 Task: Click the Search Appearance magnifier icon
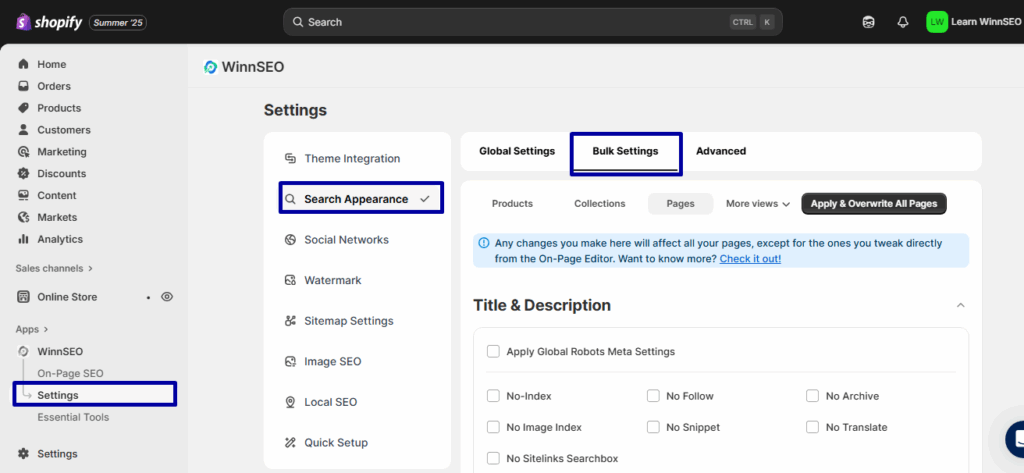[x=291, y=199]
